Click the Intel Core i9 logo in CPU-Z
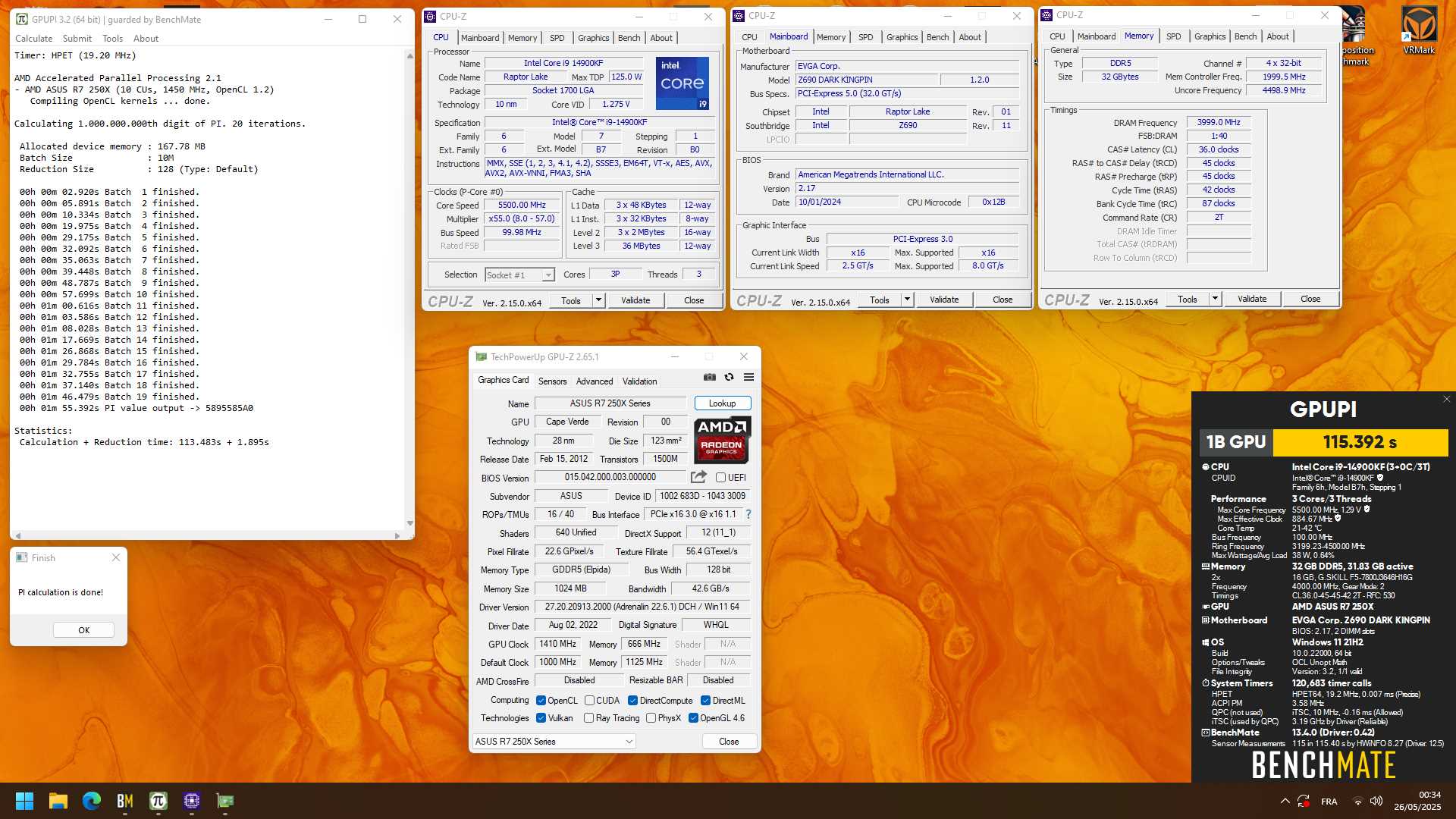The height and width of the screenshot is (819, 1456). 682,83
